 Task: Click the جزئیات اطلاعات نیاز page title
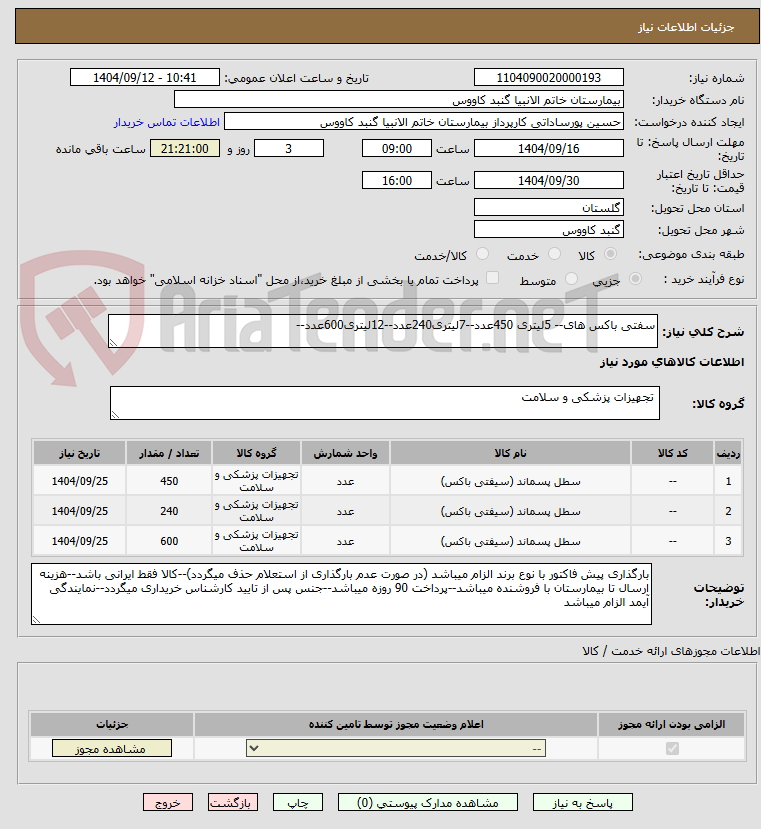(686, 27)
